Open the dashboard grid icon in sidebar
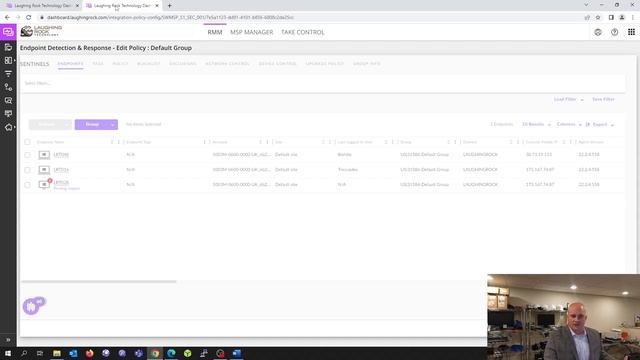 click(x=8, y=60)
